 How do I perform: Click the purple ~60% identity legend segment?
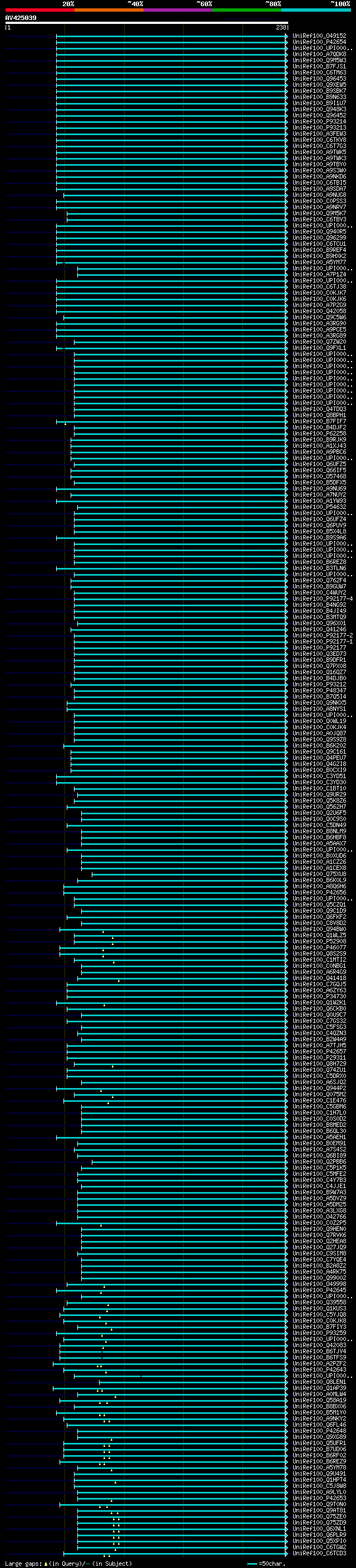point(177,11)
